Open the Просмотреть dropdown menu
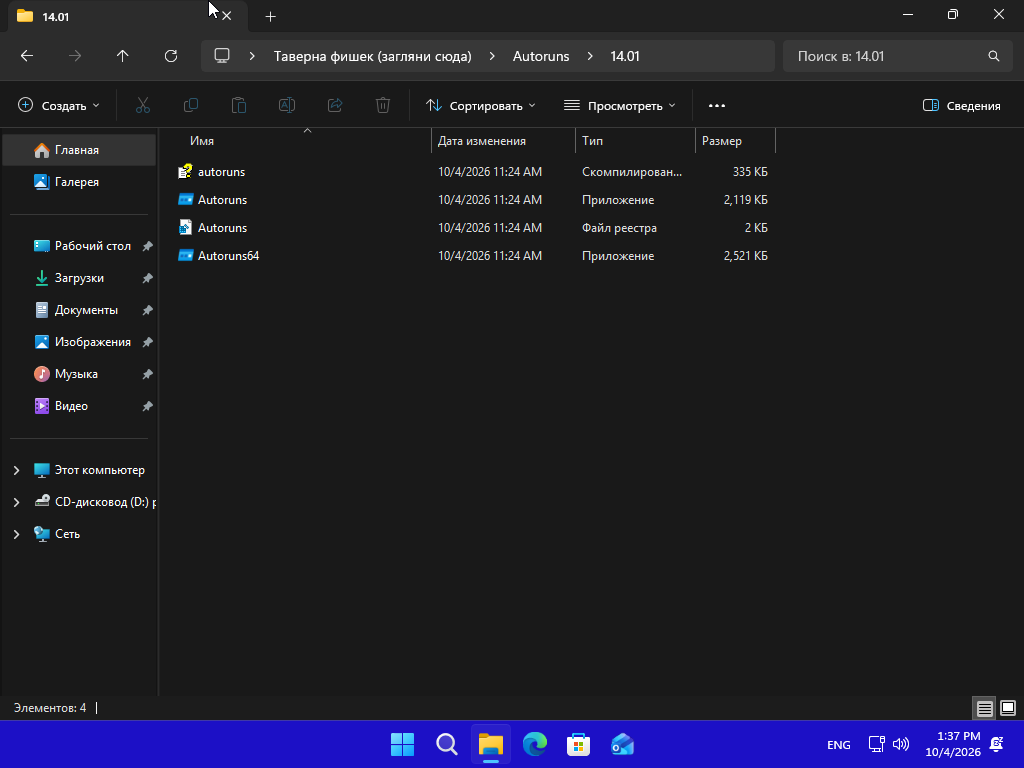 coord(619,105)
